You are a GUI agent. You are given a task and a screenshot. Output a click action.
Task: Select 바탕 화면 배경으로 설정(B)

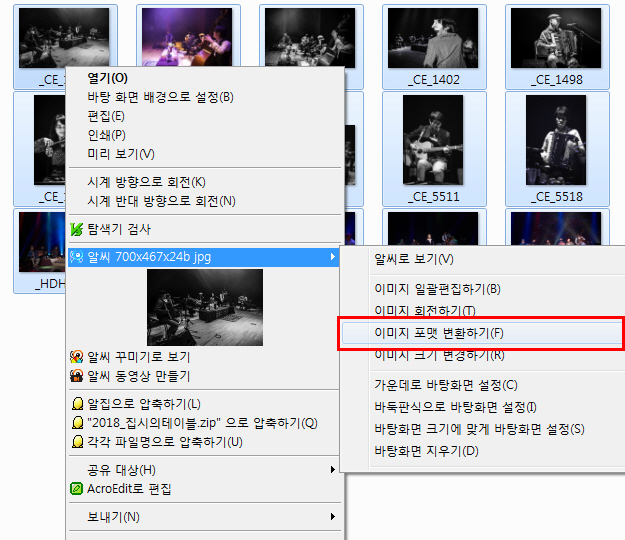click(x=161, y=97)
